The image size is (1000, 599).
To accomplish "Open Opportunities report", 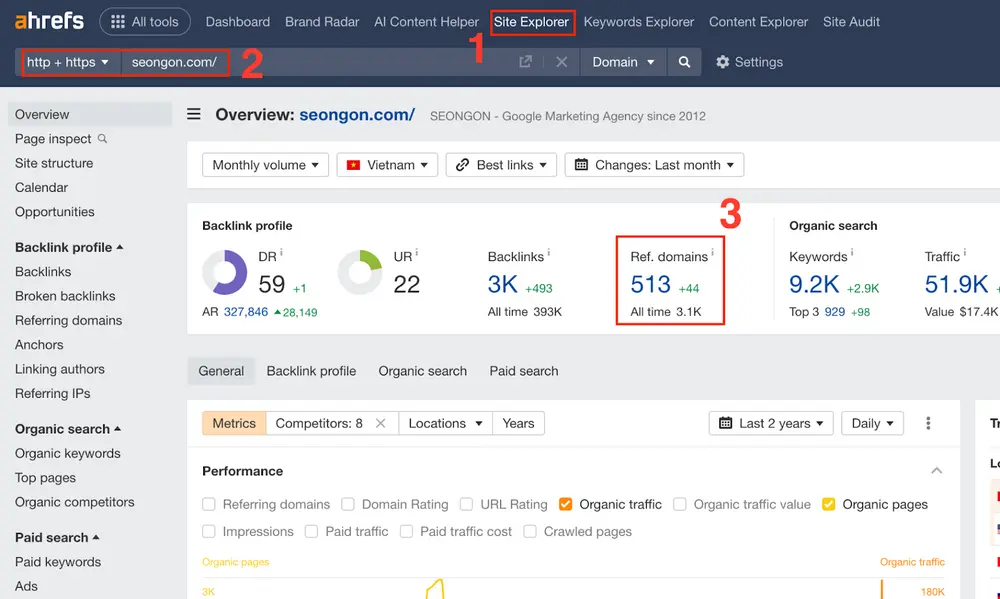I will (x=54, y=211).
